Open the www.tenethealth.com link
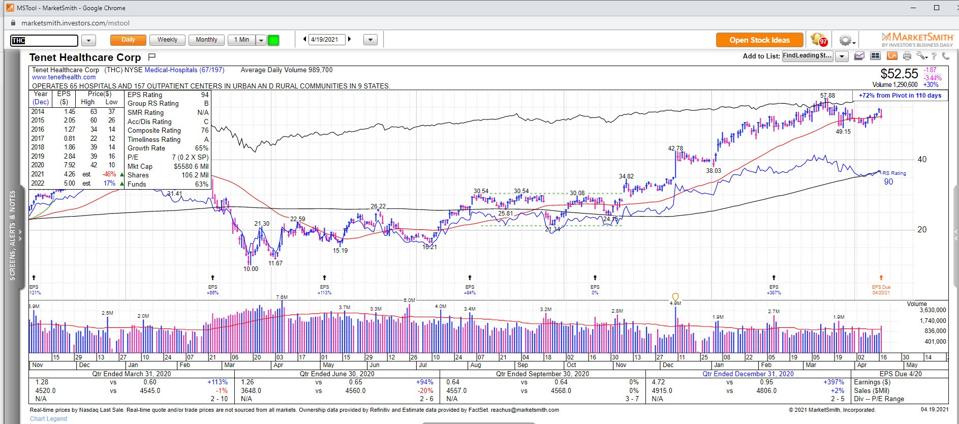The image size is (959, 424). (64, 78)
